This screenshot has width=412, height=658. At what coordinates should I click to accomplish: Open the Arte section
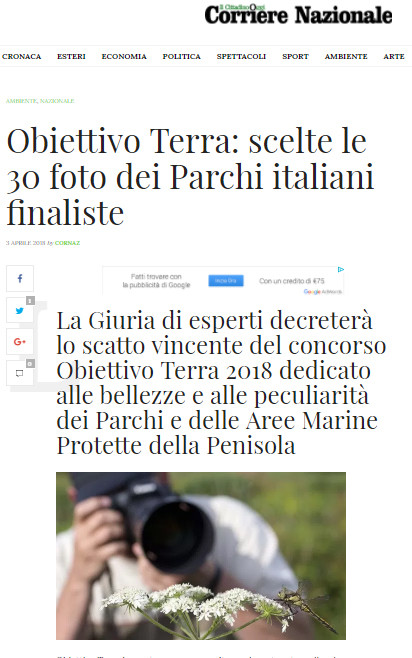(x=394, y=56)
